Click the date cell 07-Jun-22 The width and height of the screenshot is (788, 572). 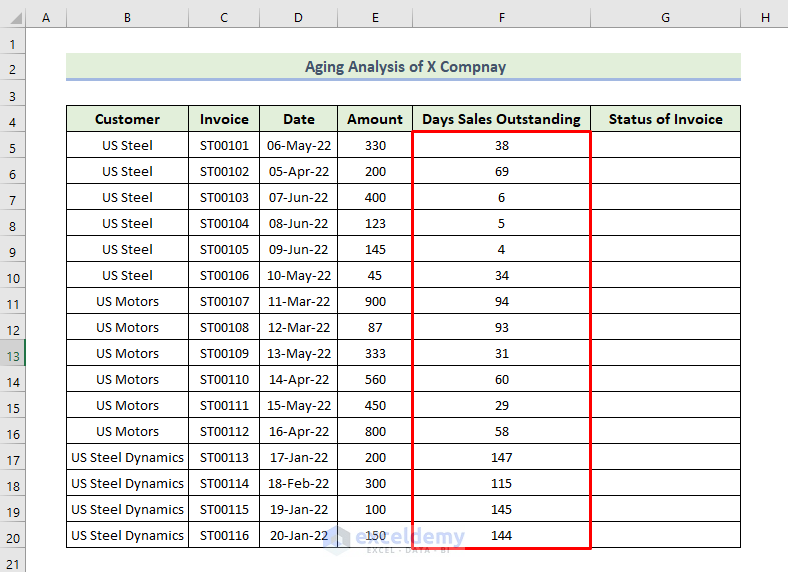[298, 197]
